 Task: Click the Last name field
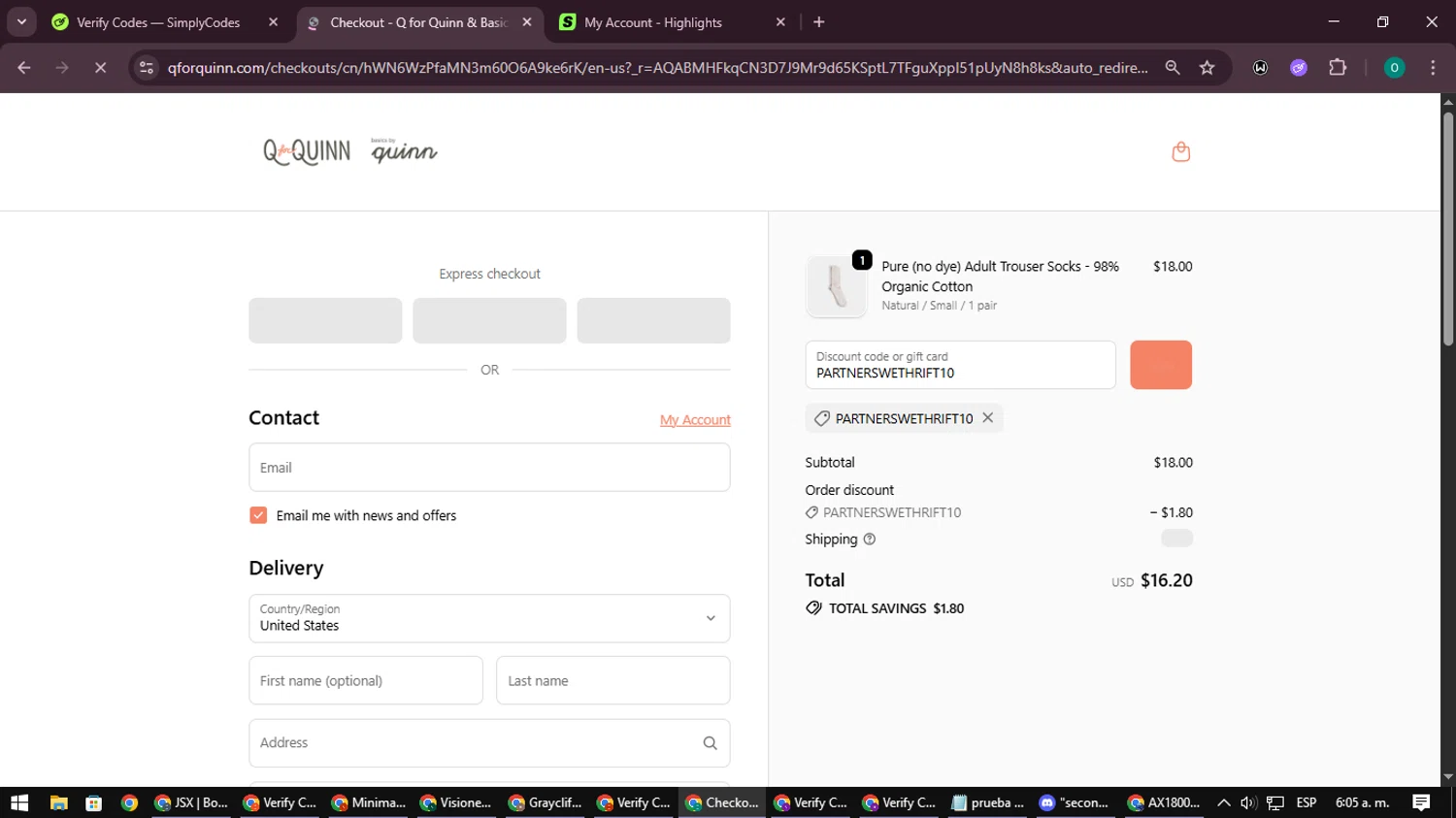613,680
